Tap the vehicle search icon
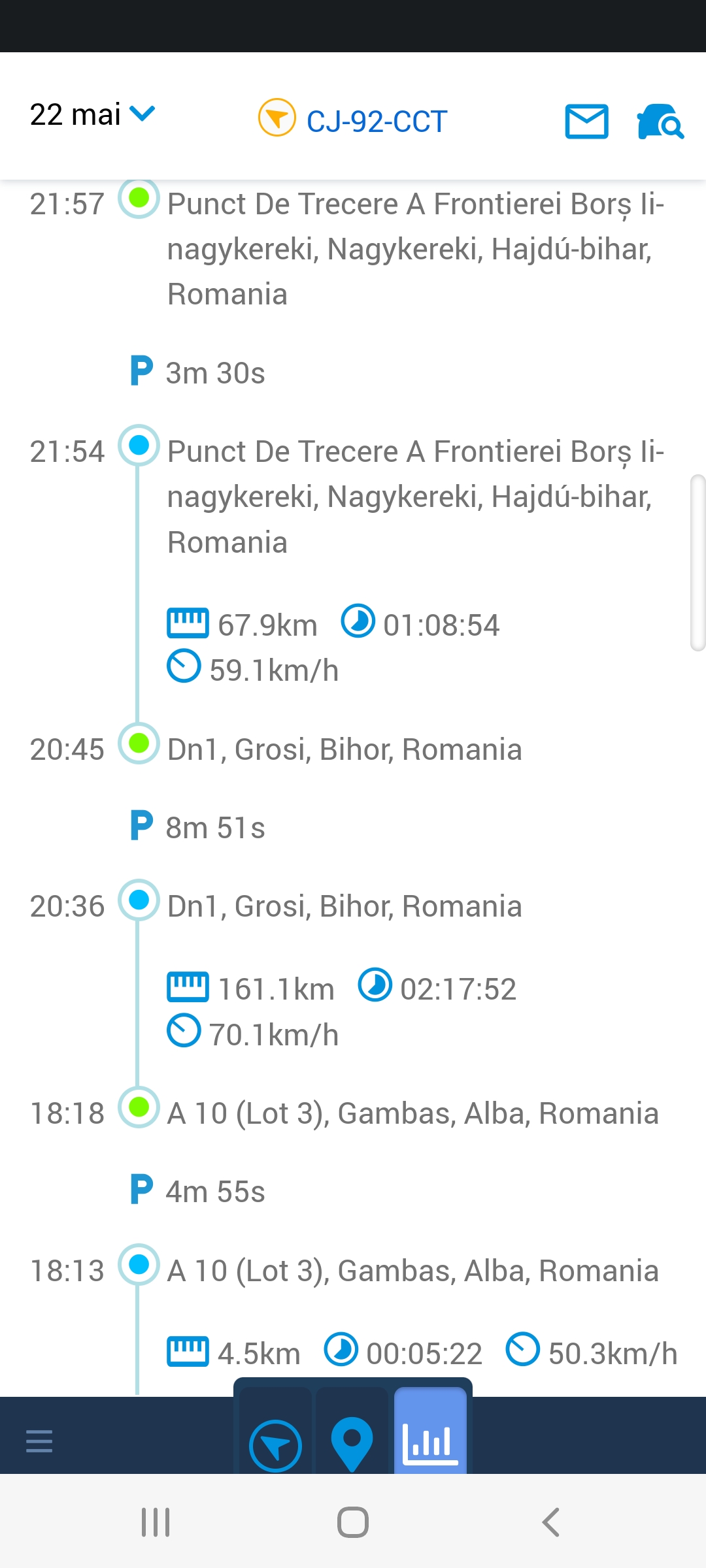The width and height of the screenshot is (706, 1568). [660, 122]
